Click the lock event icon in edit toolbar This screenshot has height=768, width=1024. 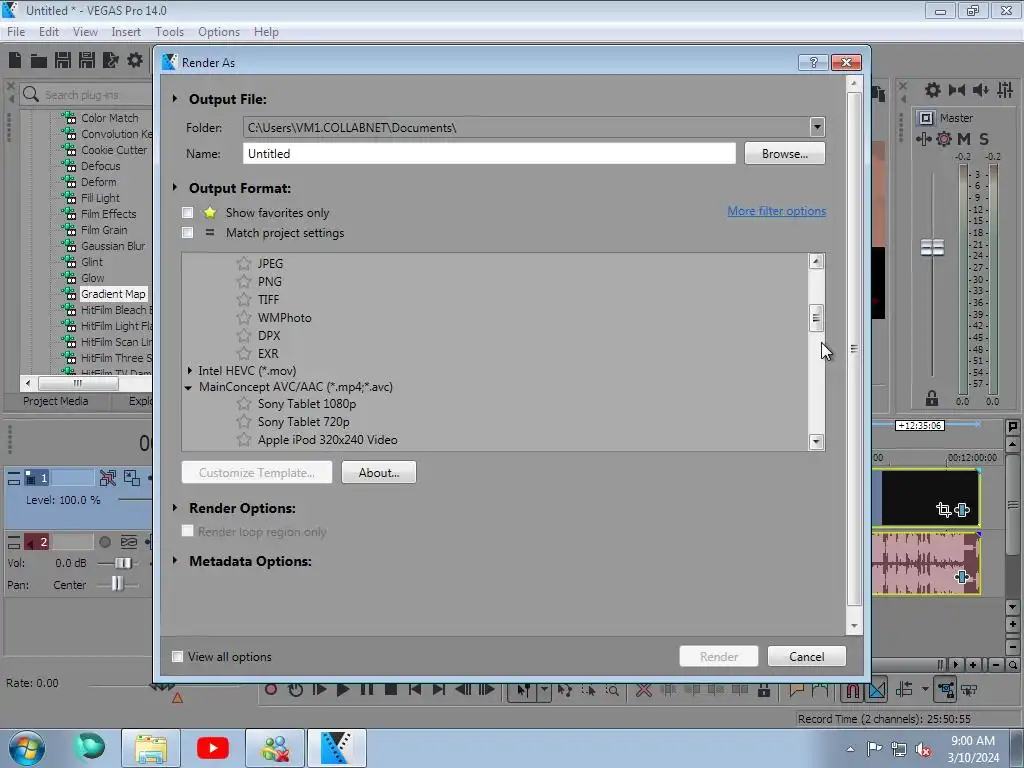[x=763, y=690]
